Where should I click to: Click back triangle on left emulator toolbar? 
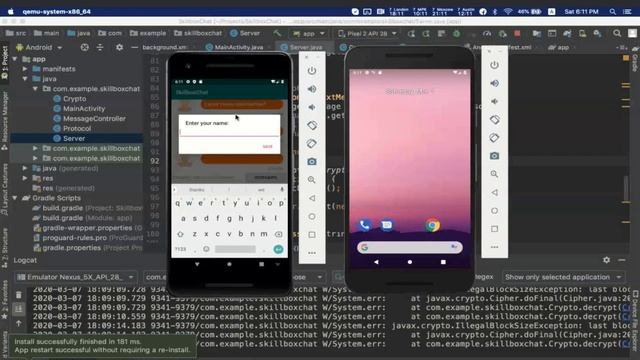coord(312,198)
